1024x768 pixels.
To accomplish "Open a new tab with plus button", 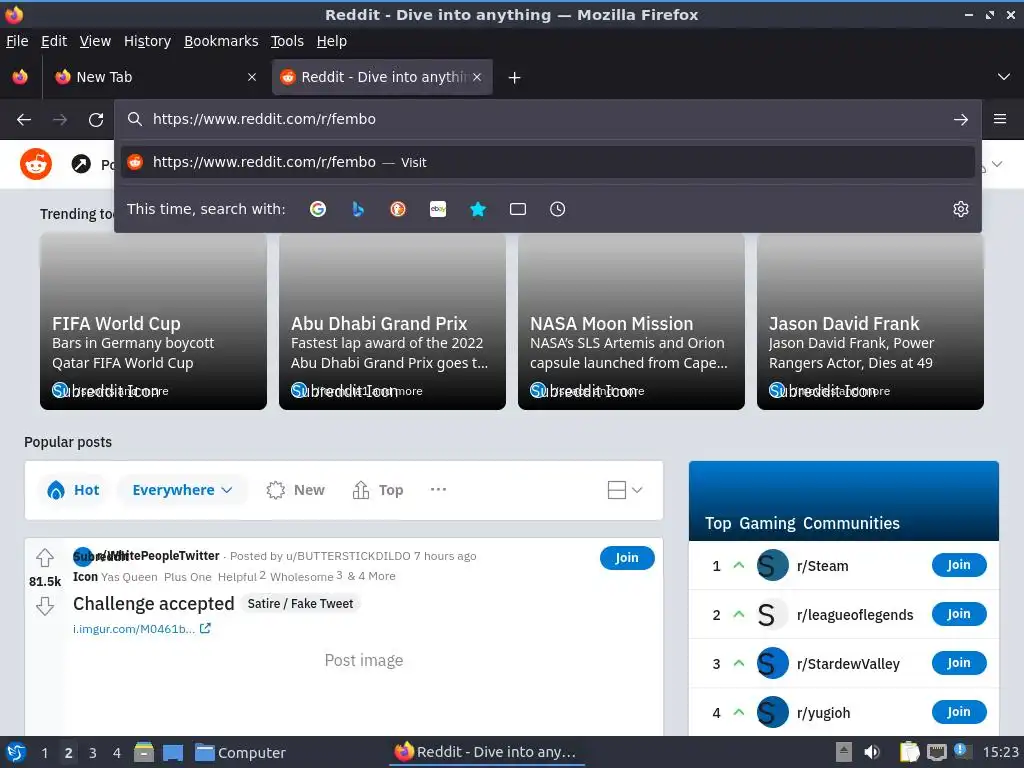I will (x=515, y=78).
